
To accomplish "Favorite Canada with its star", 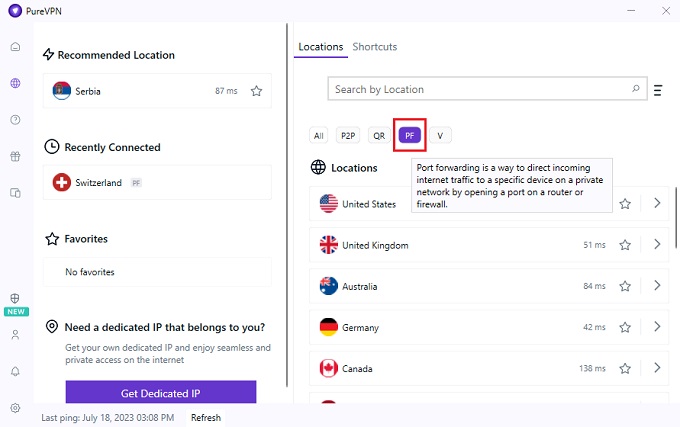I will pyautogui.click(x=625, y=368).
